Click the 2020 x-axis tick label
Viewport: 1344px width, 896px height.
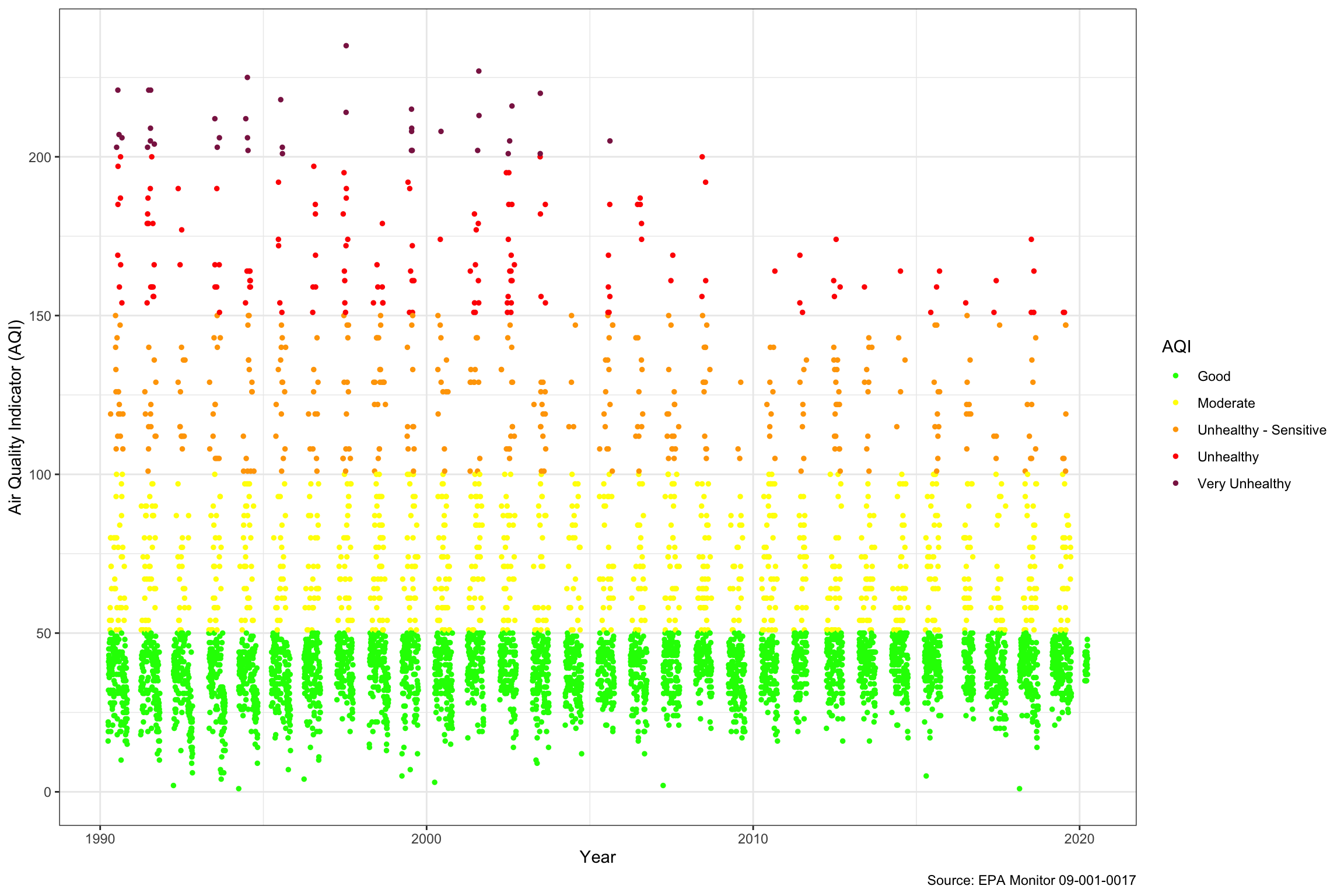point(1079,839)
